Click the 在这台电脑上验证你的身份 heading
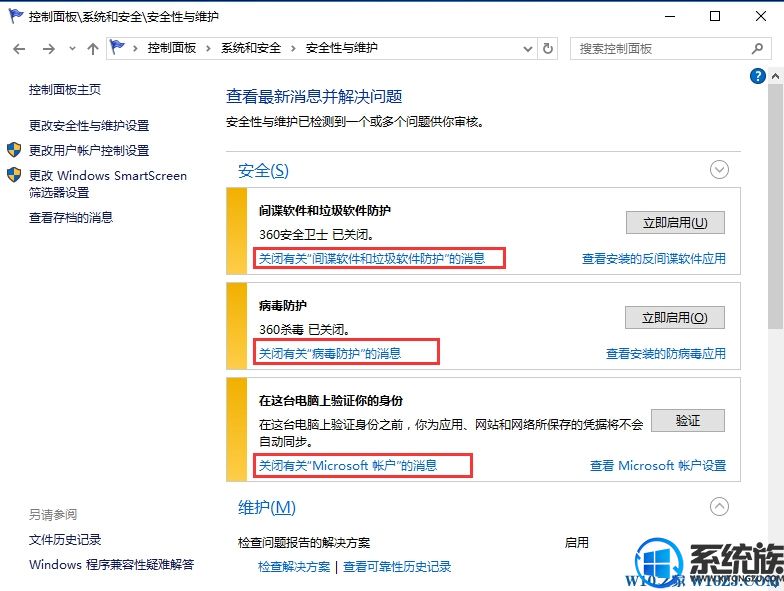This screenshot has height=591, width=784. pyautogui.click(x=330, y=400)
